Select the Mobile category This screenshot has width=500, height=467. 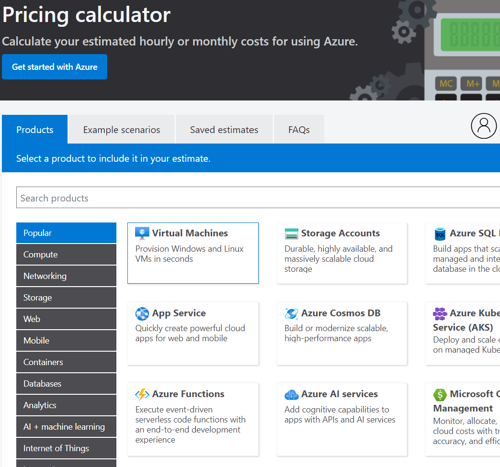click(x=66, y=340)
